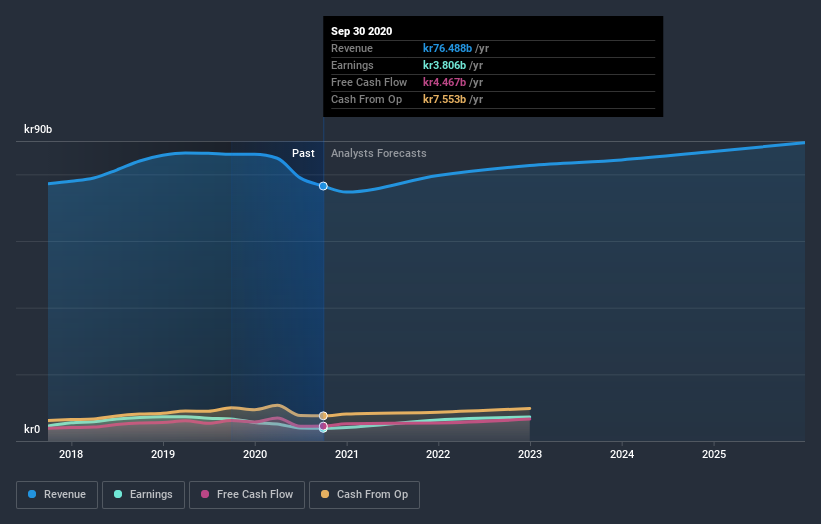Image resolution: width=821 pixels, height=524 pixels.
Task: Click the Past region label
Action: tap(303, 153)
